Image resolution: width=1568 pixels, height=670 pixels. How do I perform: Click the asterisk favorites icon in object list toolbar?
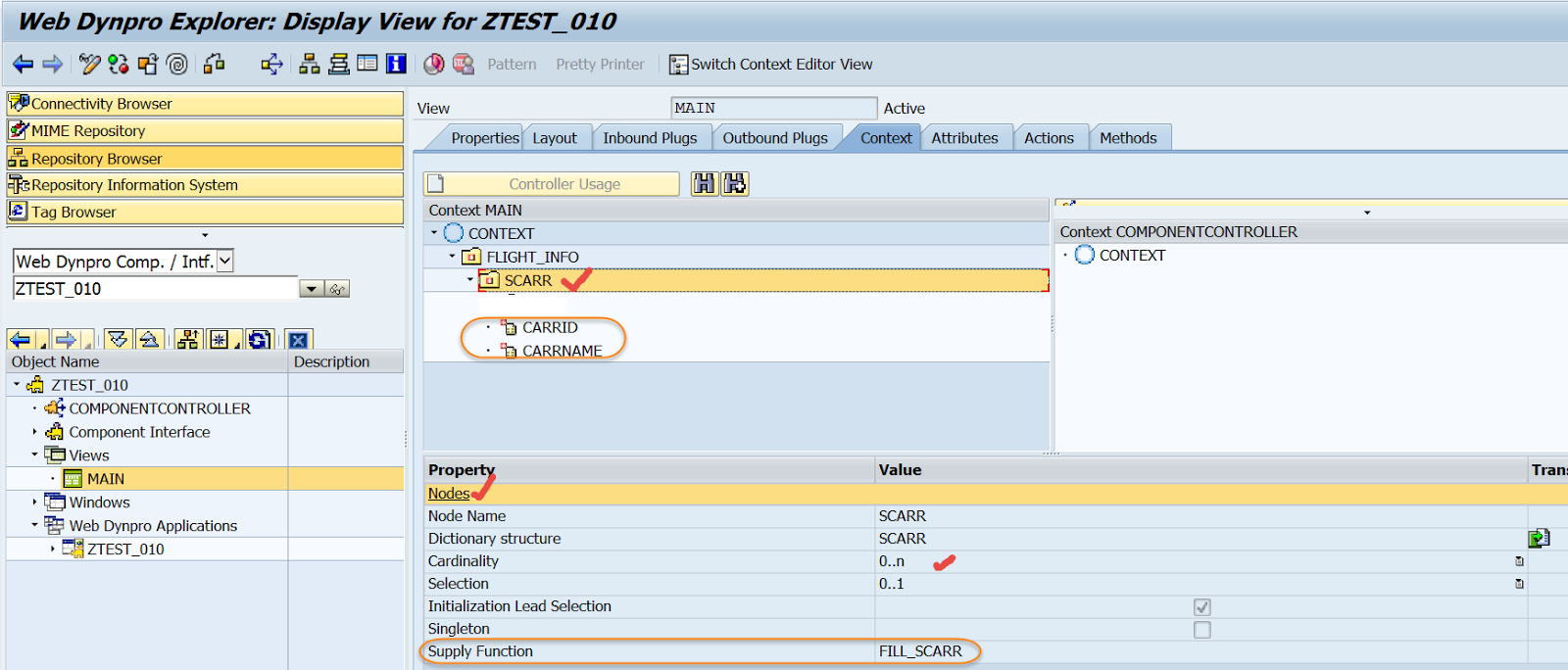[x=220, y=340]
